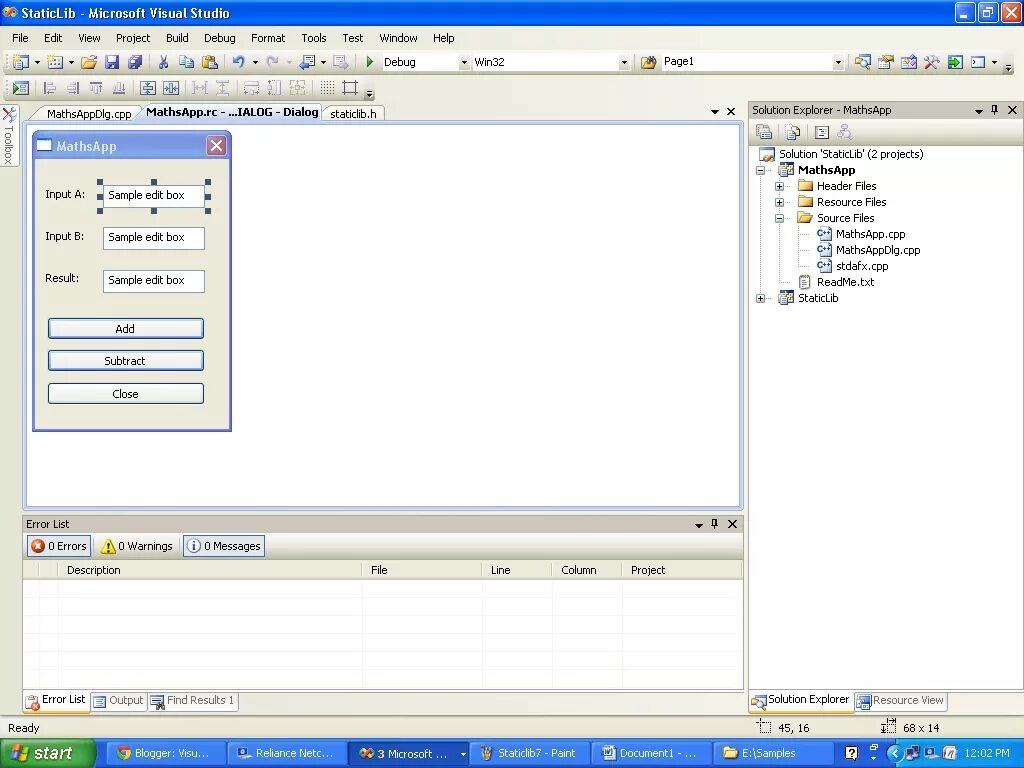The width and height of the screenshot is (1024, 768).
Task: Open the collapsed Toolbox side panel
Action: coord(8,136)
